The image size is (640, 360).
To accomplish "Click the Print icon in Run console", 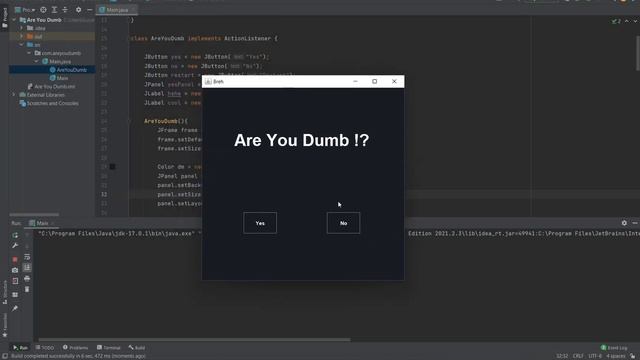I will (x=27, y=278).
